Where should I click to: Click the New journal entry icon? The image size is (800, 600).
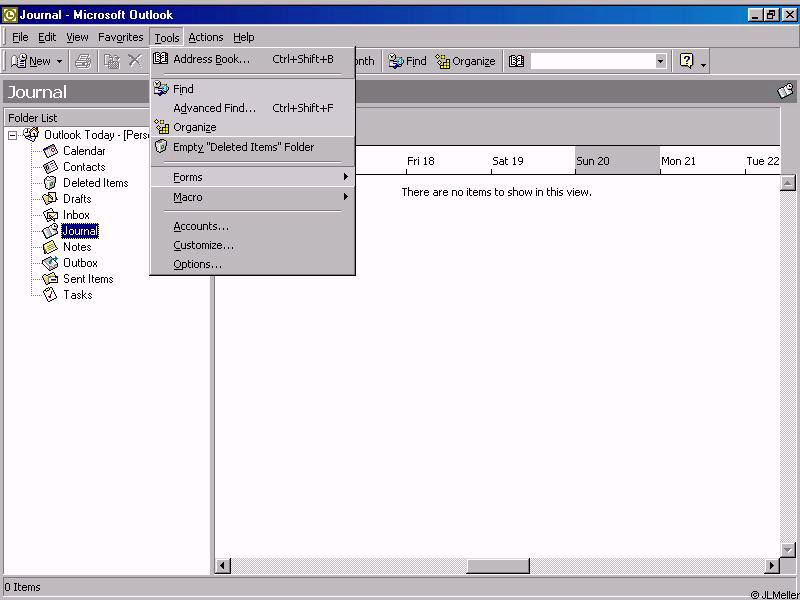[19, 61]
